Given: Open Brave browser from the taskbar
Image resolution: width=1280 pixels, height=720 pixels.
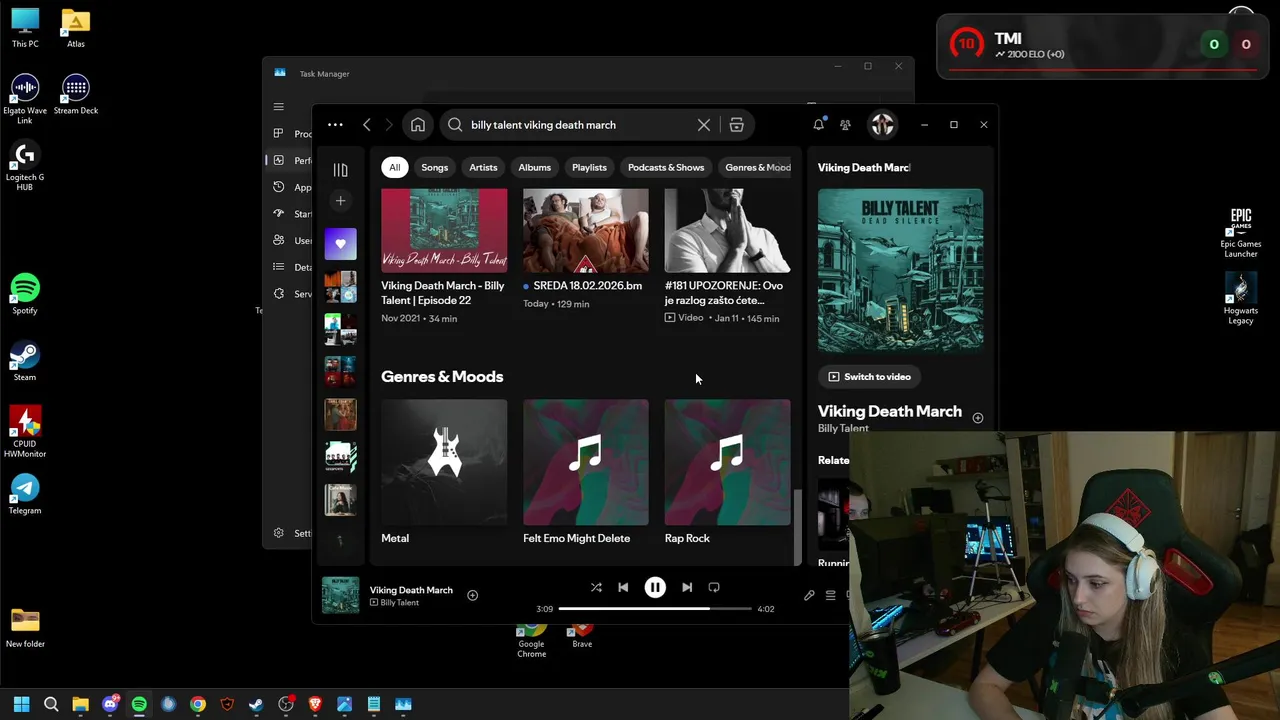Looking at the screenshot, I should coord(315,704).
